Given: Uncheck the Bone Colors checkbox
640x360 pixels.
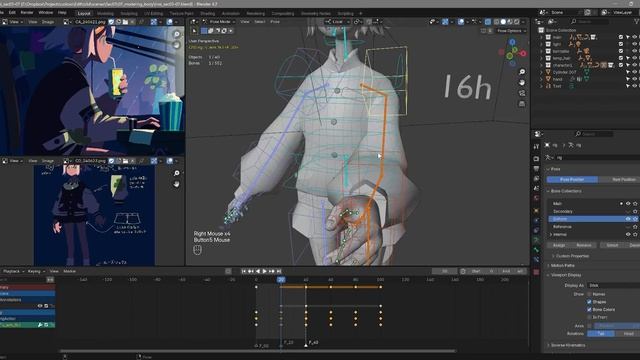Looking at the screenshot, I should coord(589,310).
